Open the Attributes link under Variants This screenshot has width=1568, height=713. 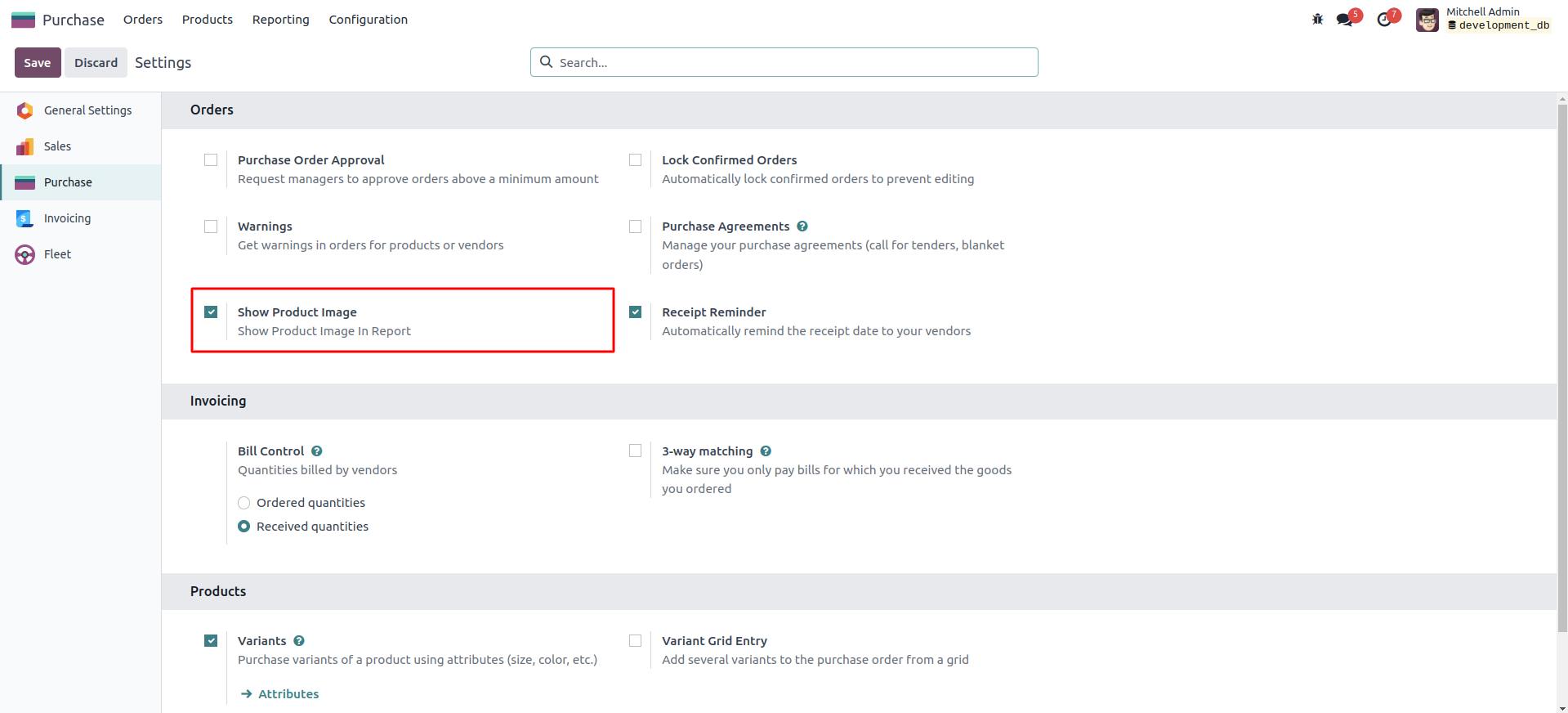click(x=288, y=694)
